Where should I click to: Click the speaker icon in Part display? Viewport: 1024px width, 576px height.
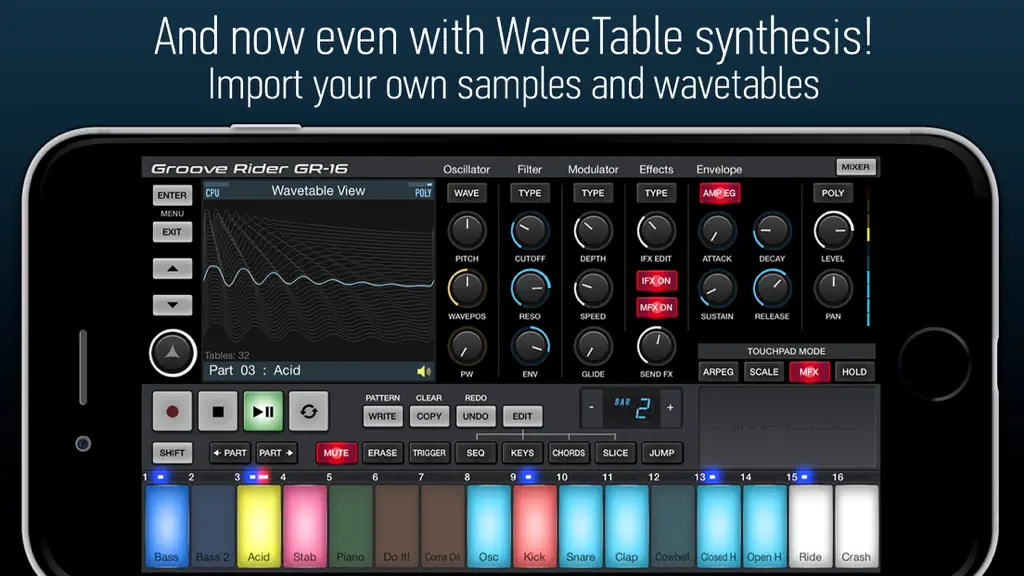[424, 371]
